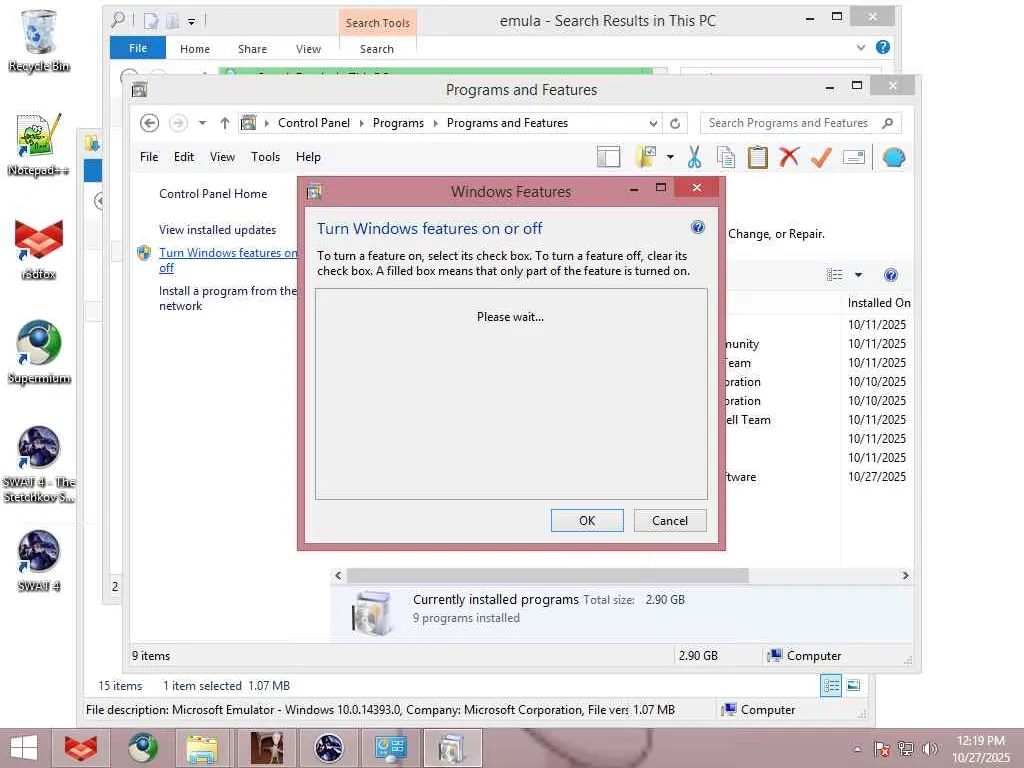
Task: Click Turn Windows features on or off link
Action: tap(227, 260)
